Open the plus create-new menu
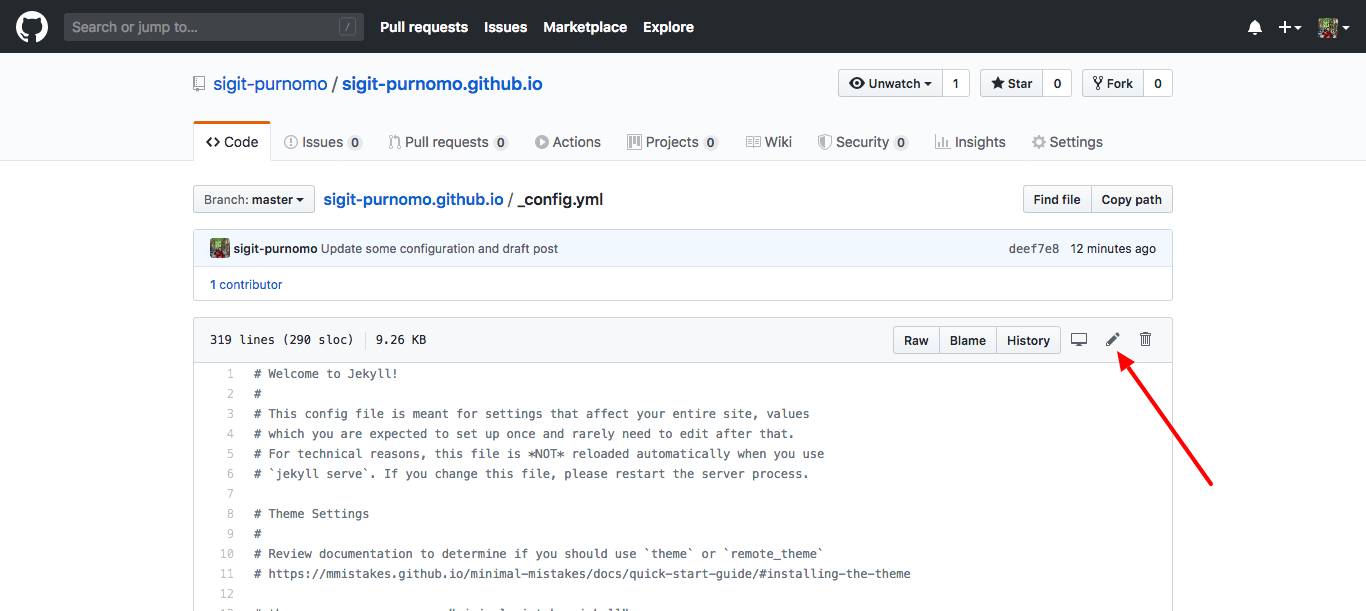This screenshot has height=611, width=1366. 1289,27
